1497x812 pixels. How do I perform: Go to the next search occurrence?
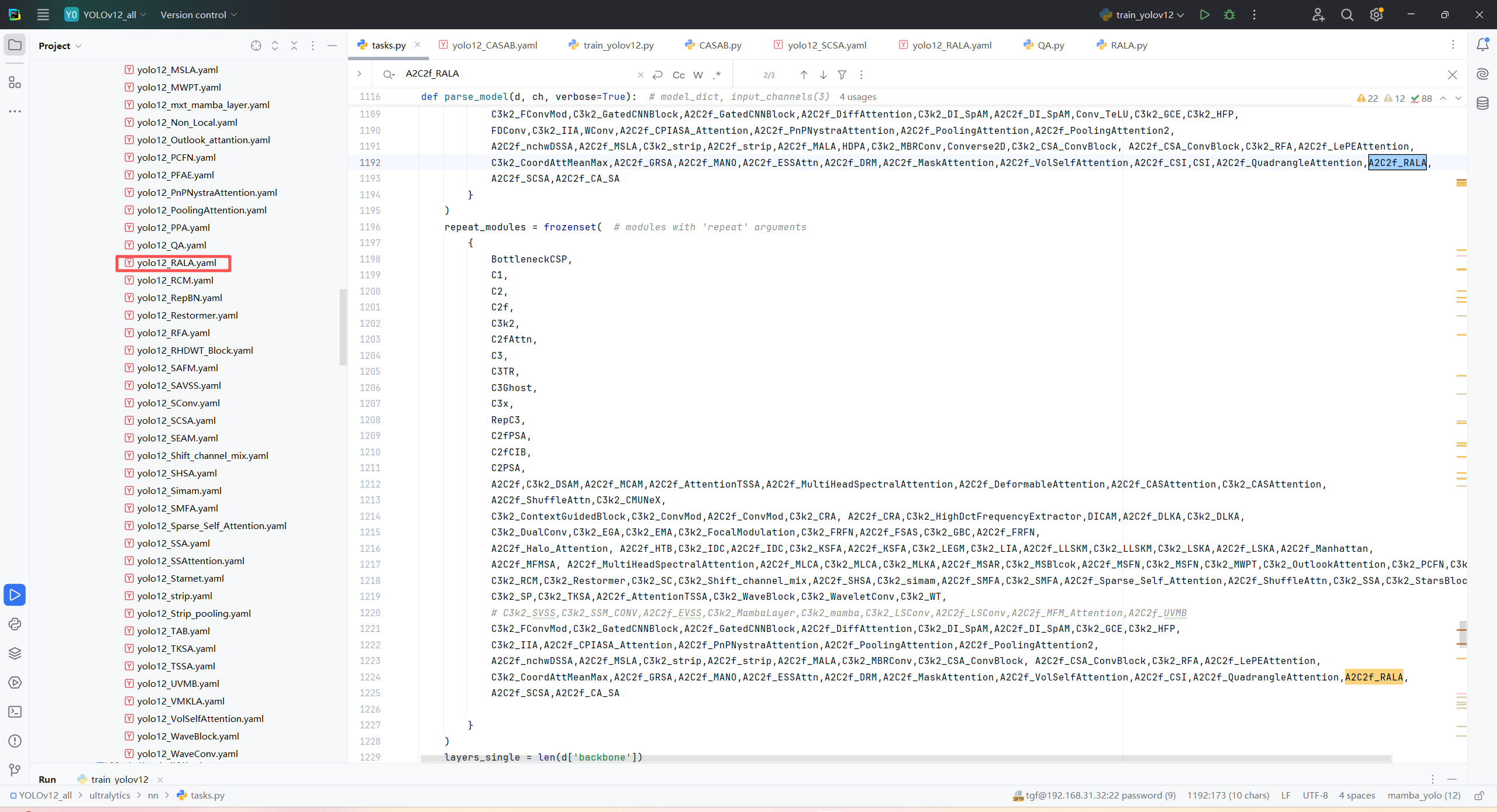[823, 75]
